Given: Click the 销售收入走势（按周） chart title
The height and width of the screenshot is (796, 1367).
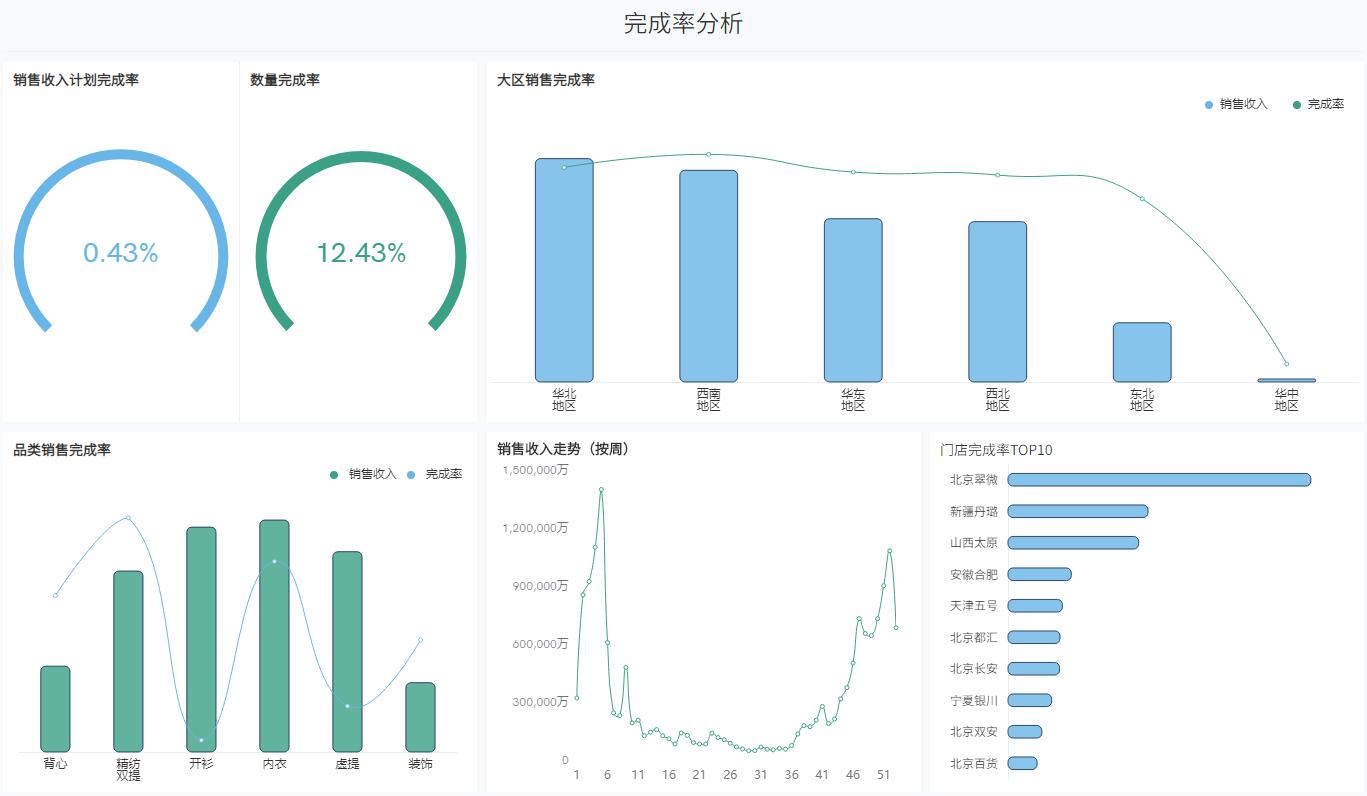Looking at the screenshot, I should pos(560,449).
